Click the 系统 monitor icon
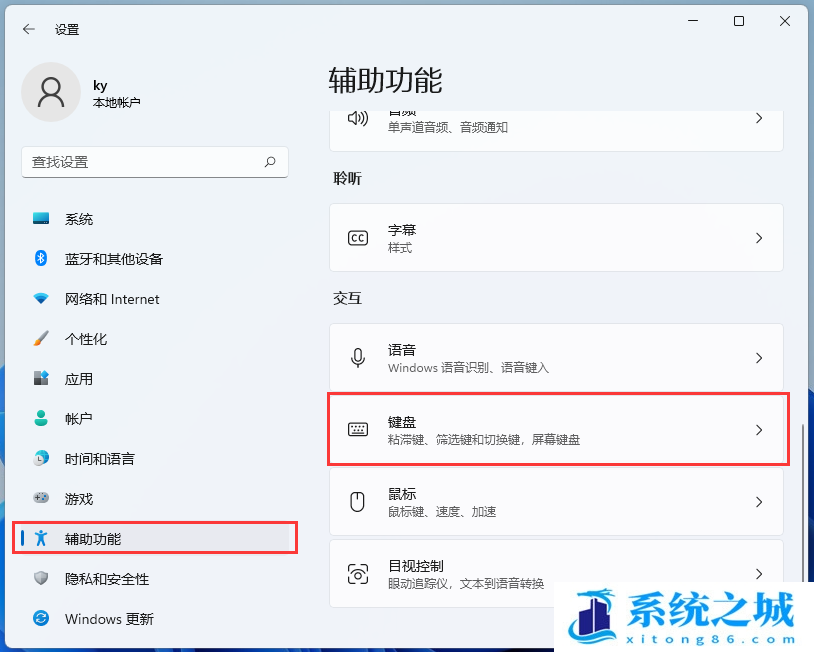The width and height of the screenshot is (814, 652). [41, 218]
